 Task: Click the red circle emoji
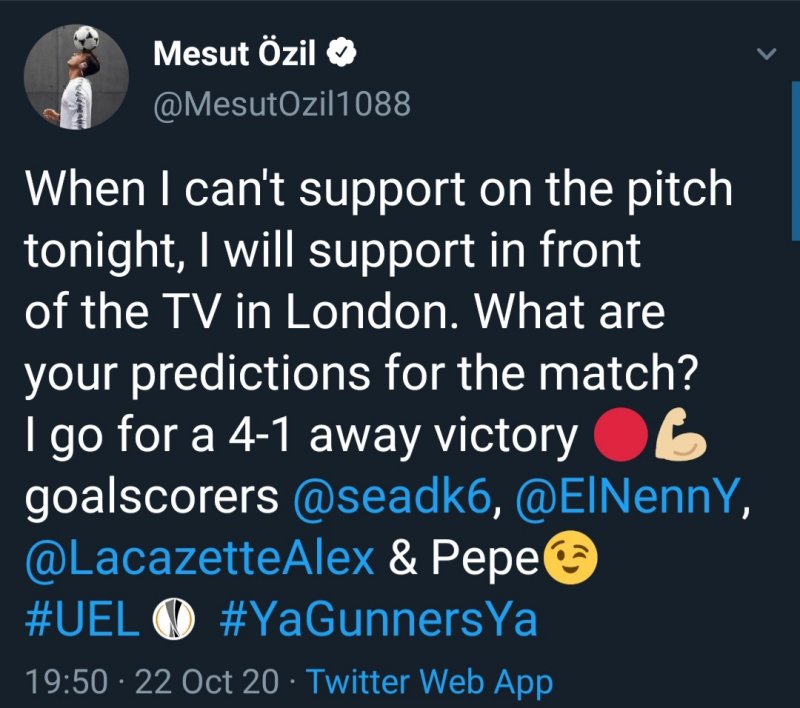click(x=614, y=437)
